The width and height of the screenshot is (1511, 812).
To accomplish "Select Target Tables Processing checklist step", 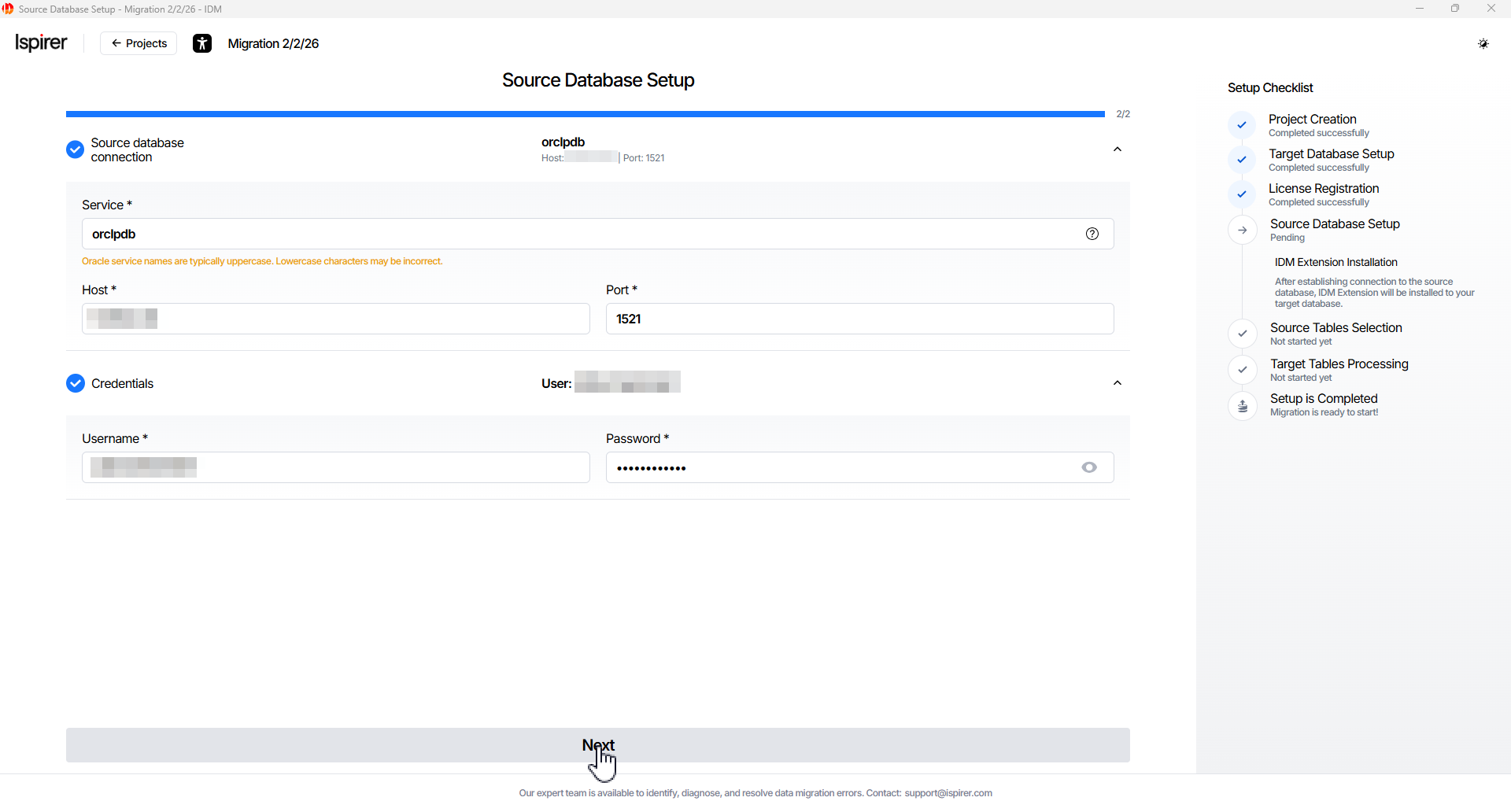I will click(x=1339, y=364).
